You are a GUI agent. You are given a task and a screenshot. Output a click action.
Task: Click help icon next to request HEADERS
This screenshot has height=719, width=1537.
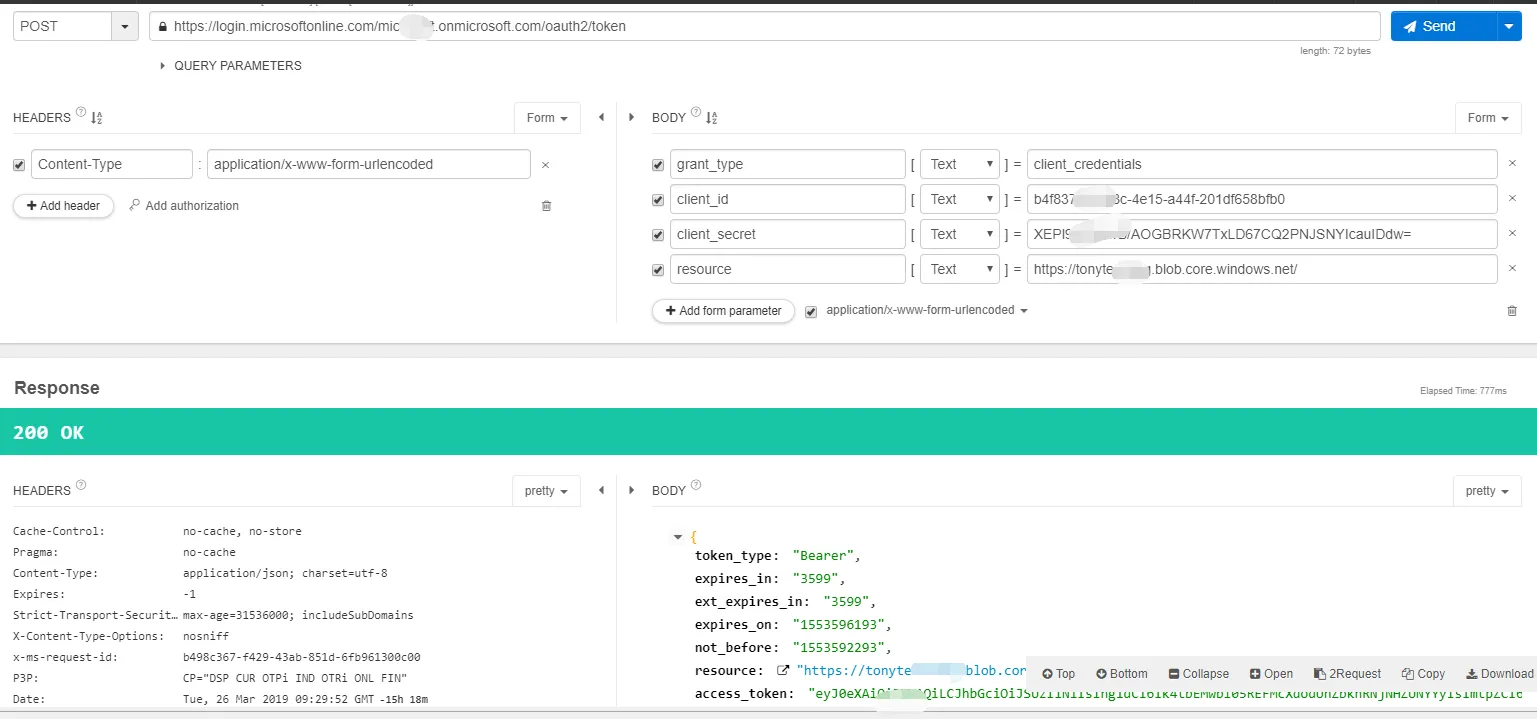80,114
